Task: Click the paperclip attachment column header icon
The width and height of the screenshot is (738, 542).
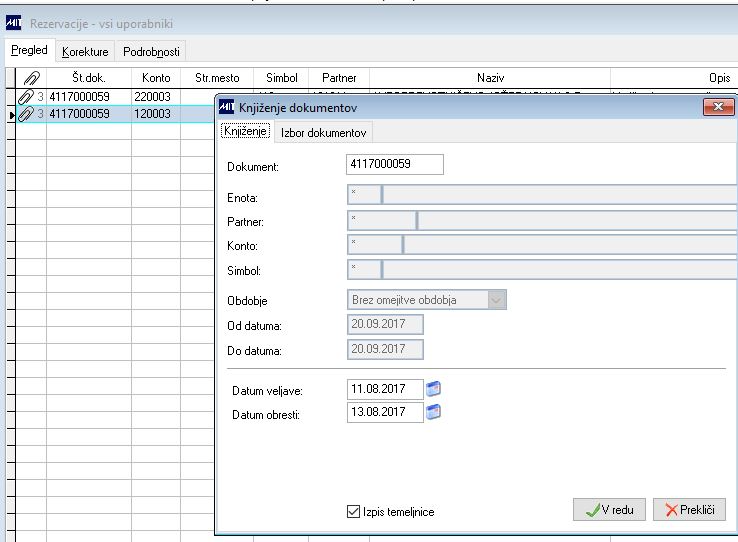Action: coord(29,78)
